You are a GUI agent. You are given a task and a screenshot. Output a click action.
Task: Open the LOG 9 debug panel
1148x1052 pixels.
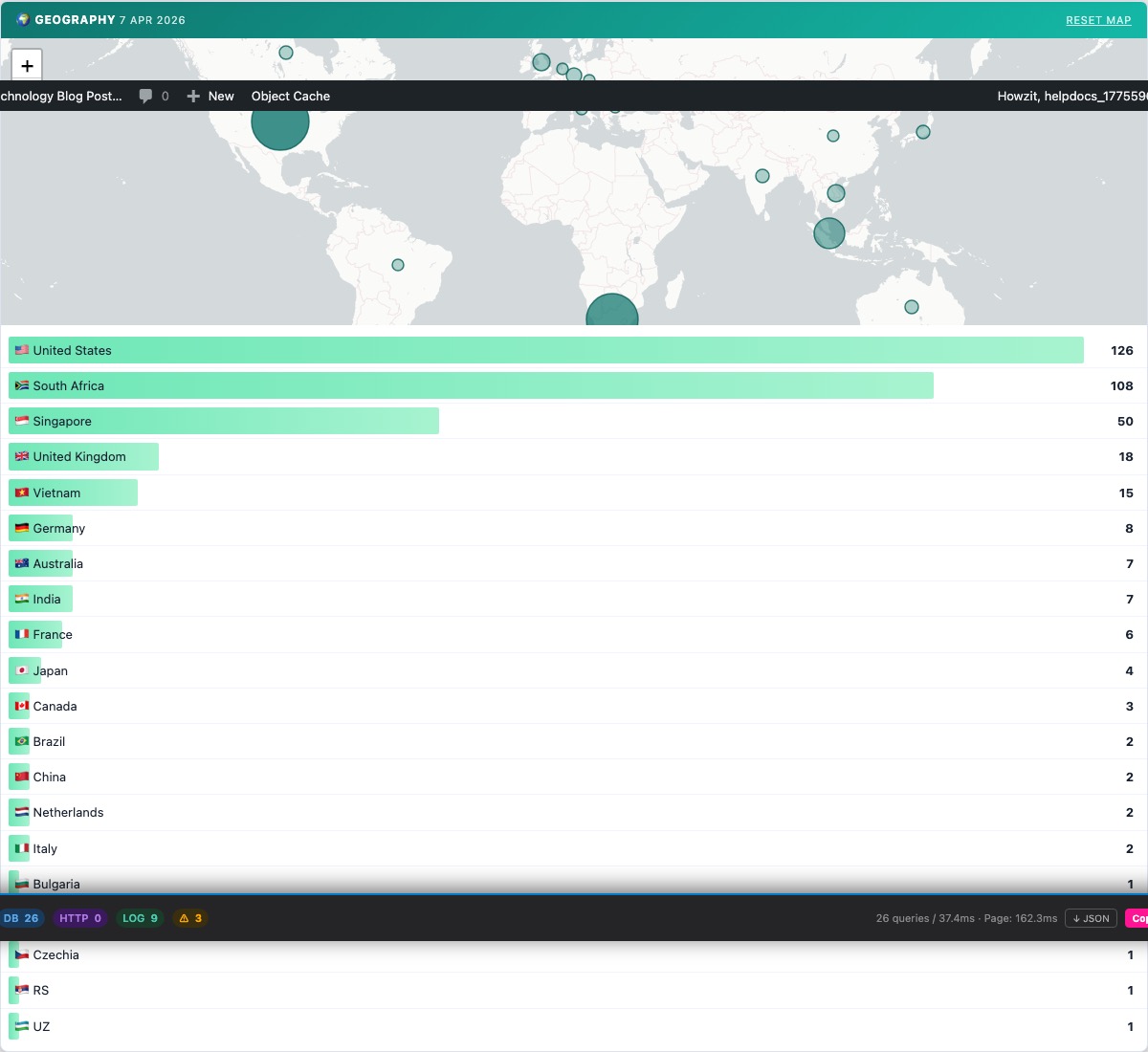(x=140, y=918)
